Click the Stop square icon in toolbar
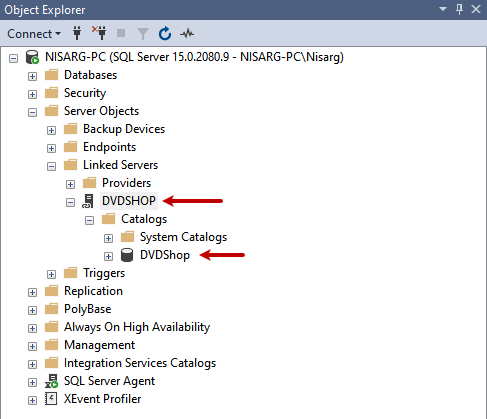 [121, 33]
